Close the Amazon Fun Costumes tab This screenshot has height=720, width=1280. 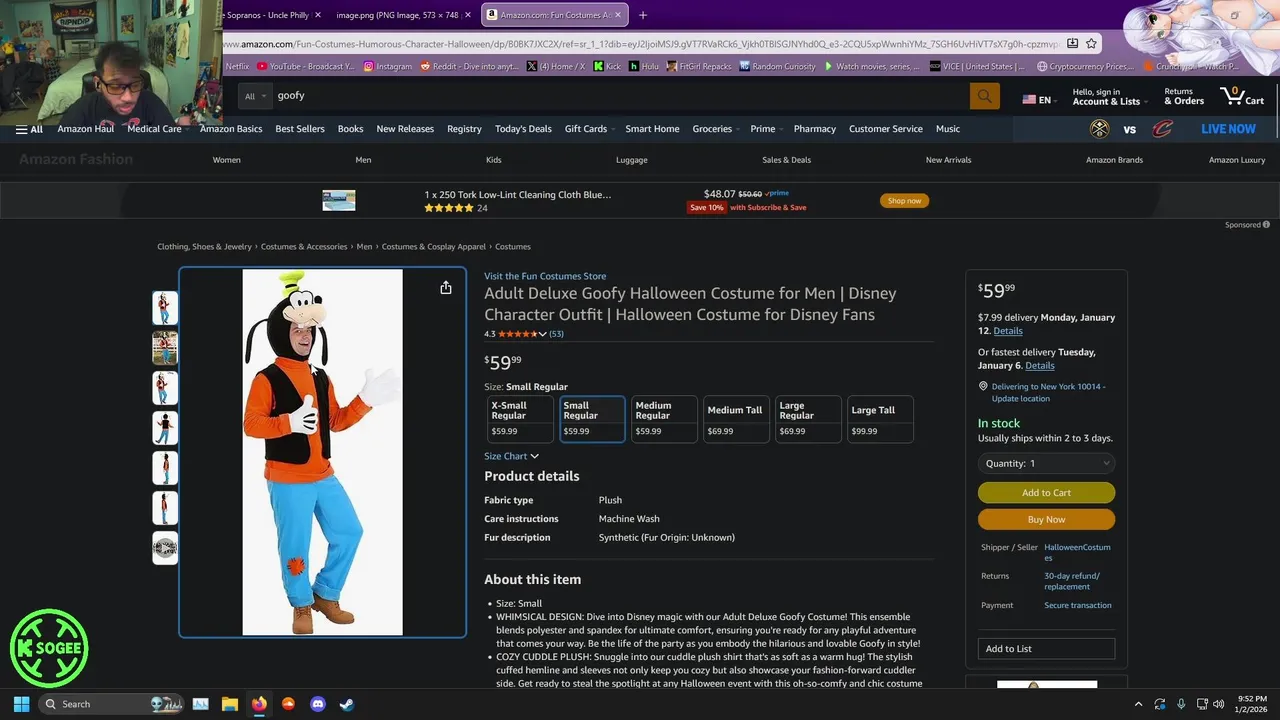[619, 15]
